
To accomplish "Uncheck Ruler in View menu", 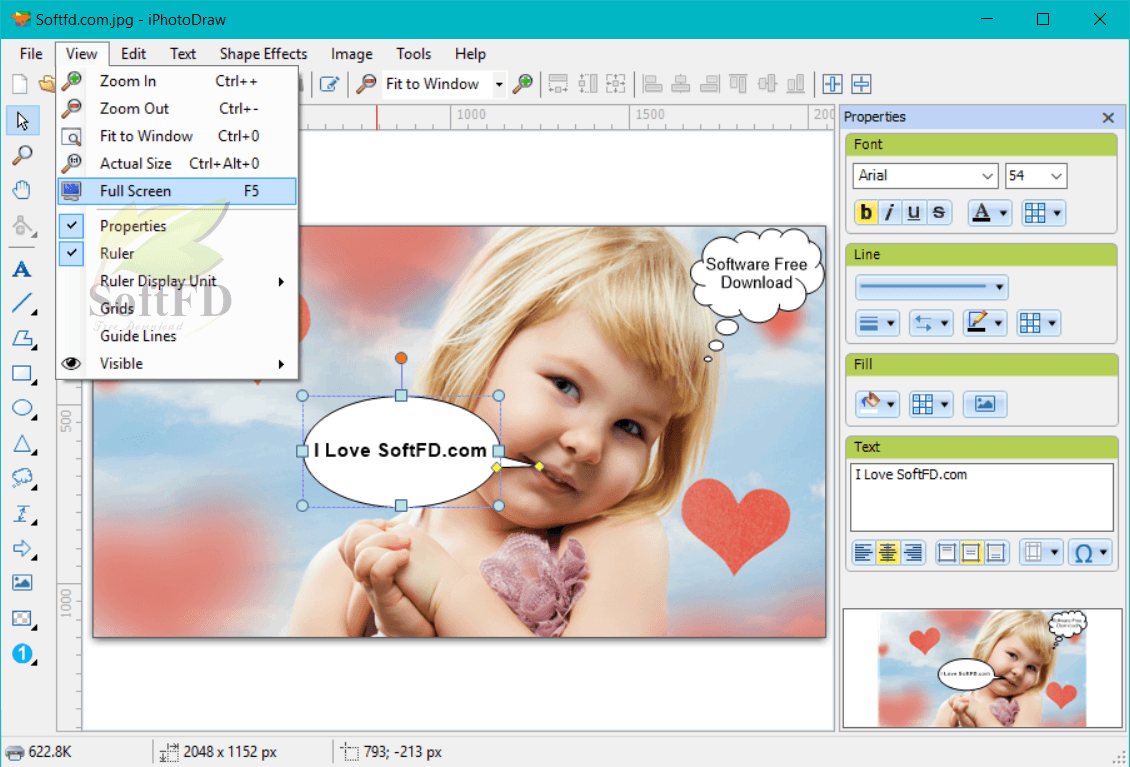I will click(x=177, y=253).
